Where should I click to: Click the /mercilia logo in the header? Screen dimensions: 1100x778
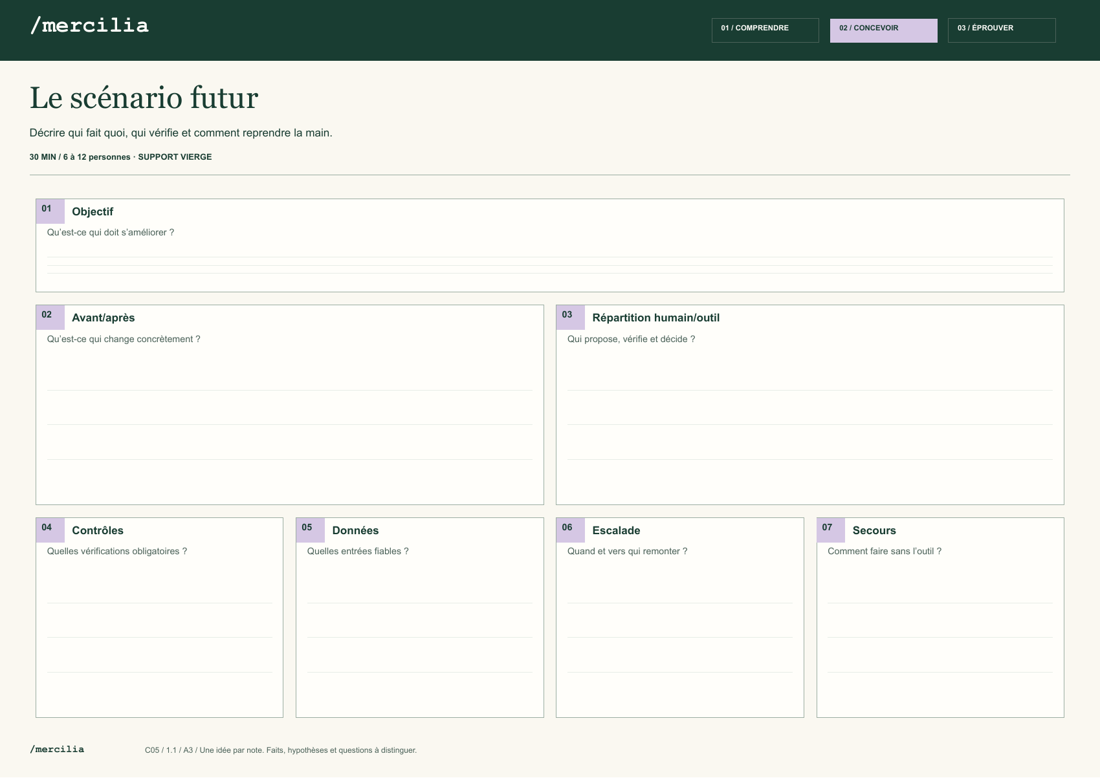(89, 26)
